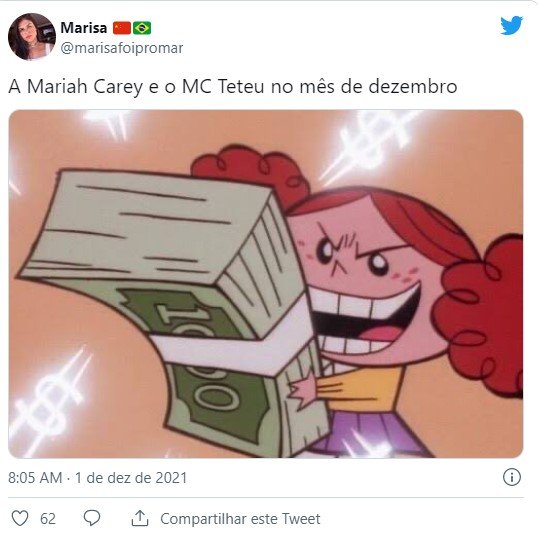
Task: Click the circled info icon
Action: pos(512,477)
